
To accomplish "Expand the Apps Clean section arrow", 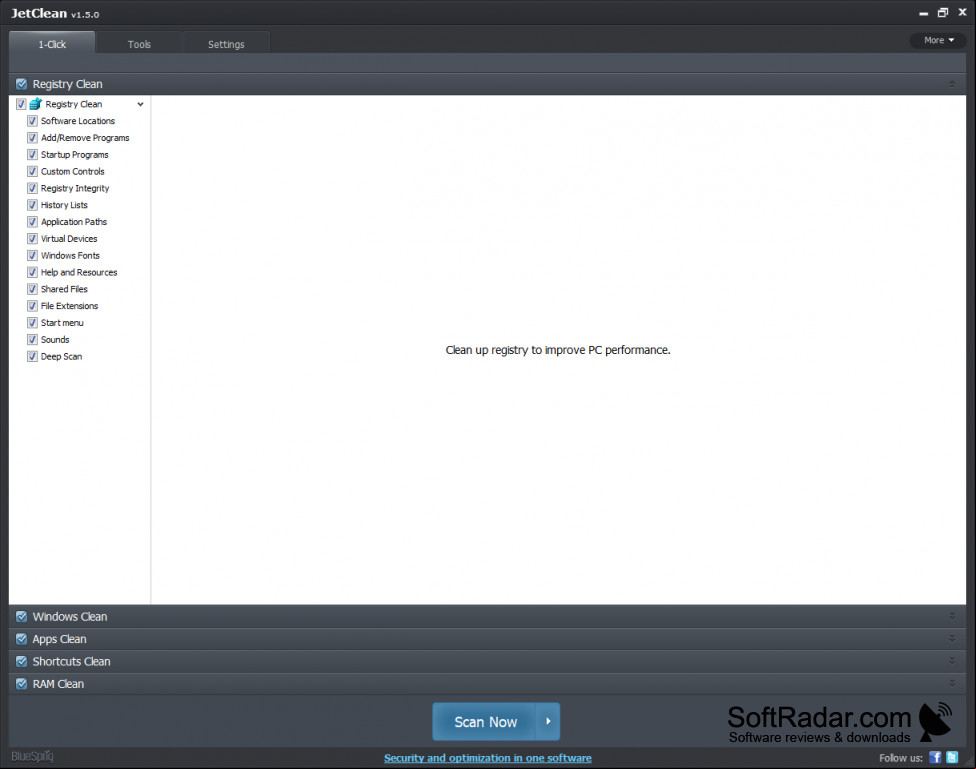I will click(952, 638).
